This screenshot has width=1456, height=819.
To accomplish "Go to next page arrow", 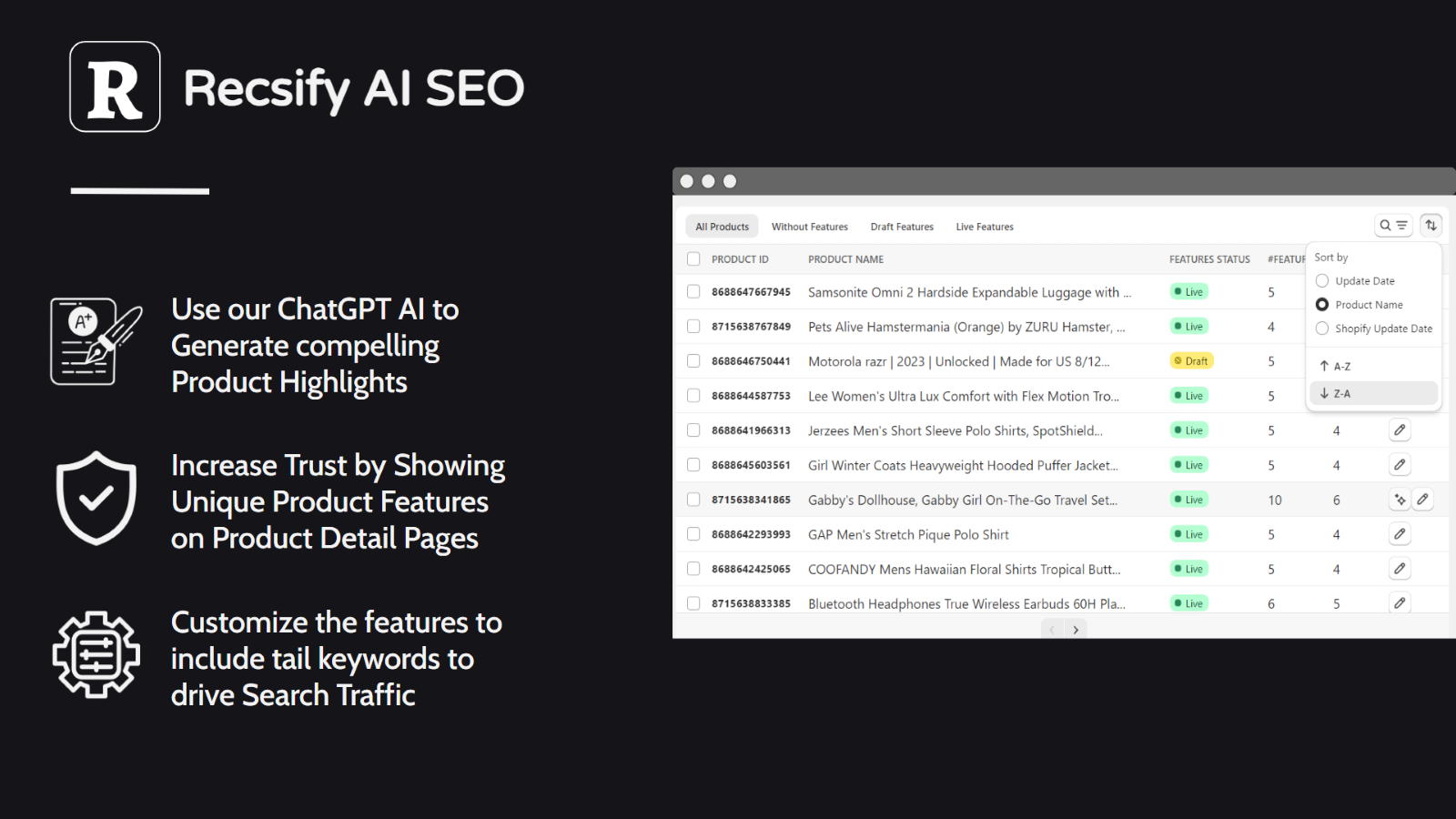I will click(x=1076, y=630).
